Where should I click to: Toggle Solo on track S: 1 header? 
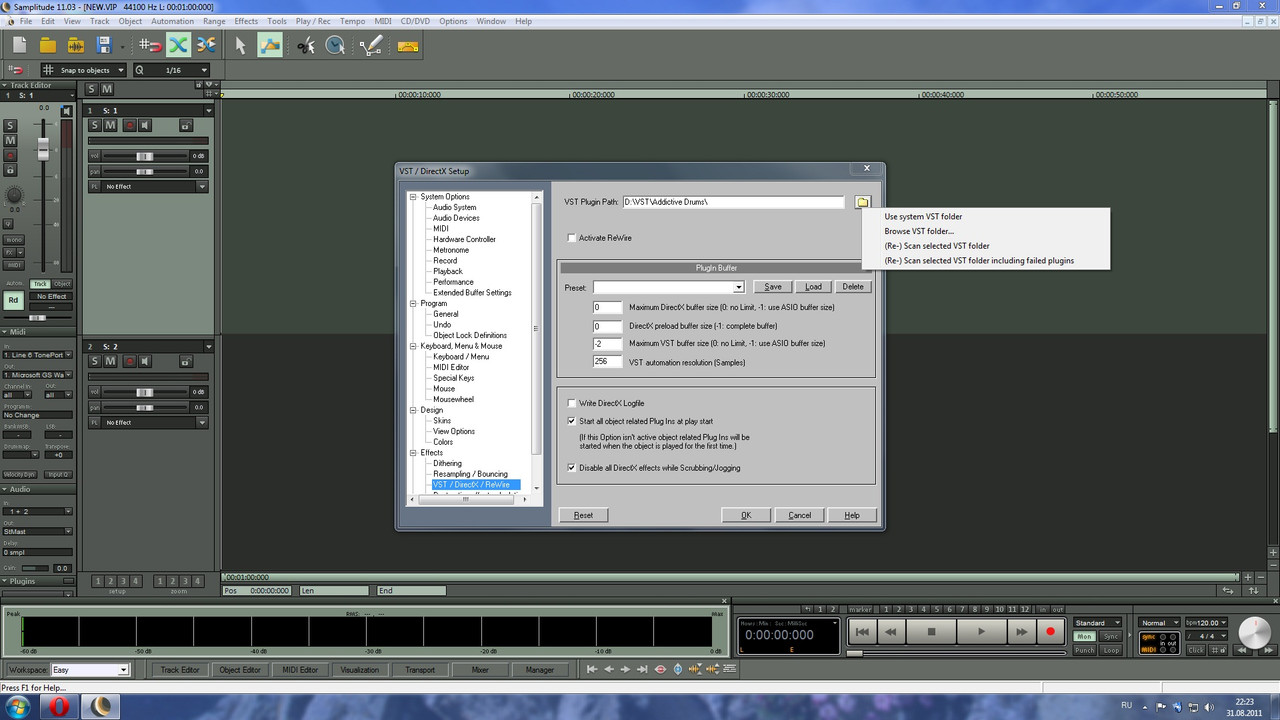pyautogui.click(x=95, y=125)
